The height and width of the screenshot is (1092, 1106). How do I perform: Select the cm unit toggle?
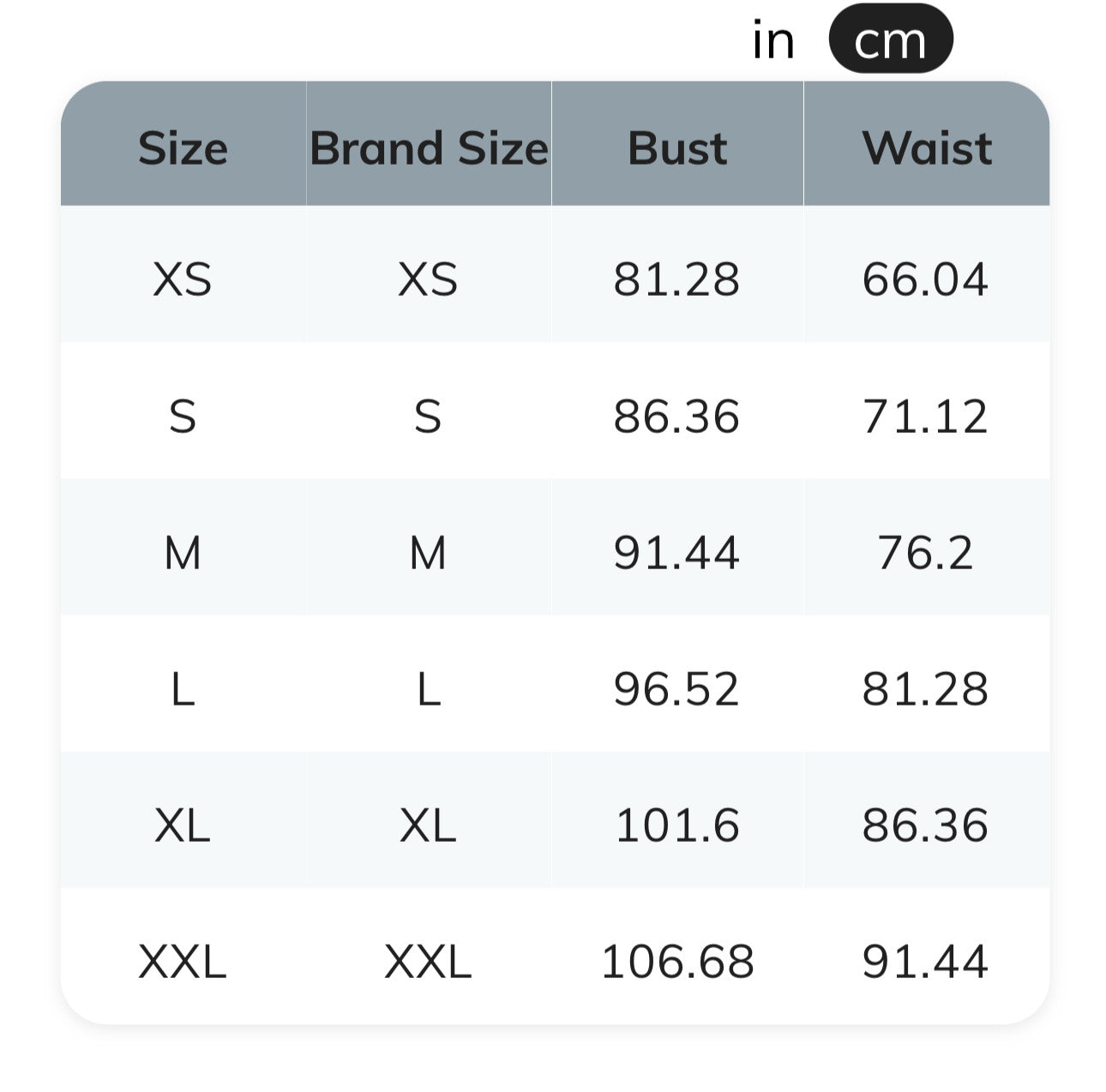click(890, 40)
